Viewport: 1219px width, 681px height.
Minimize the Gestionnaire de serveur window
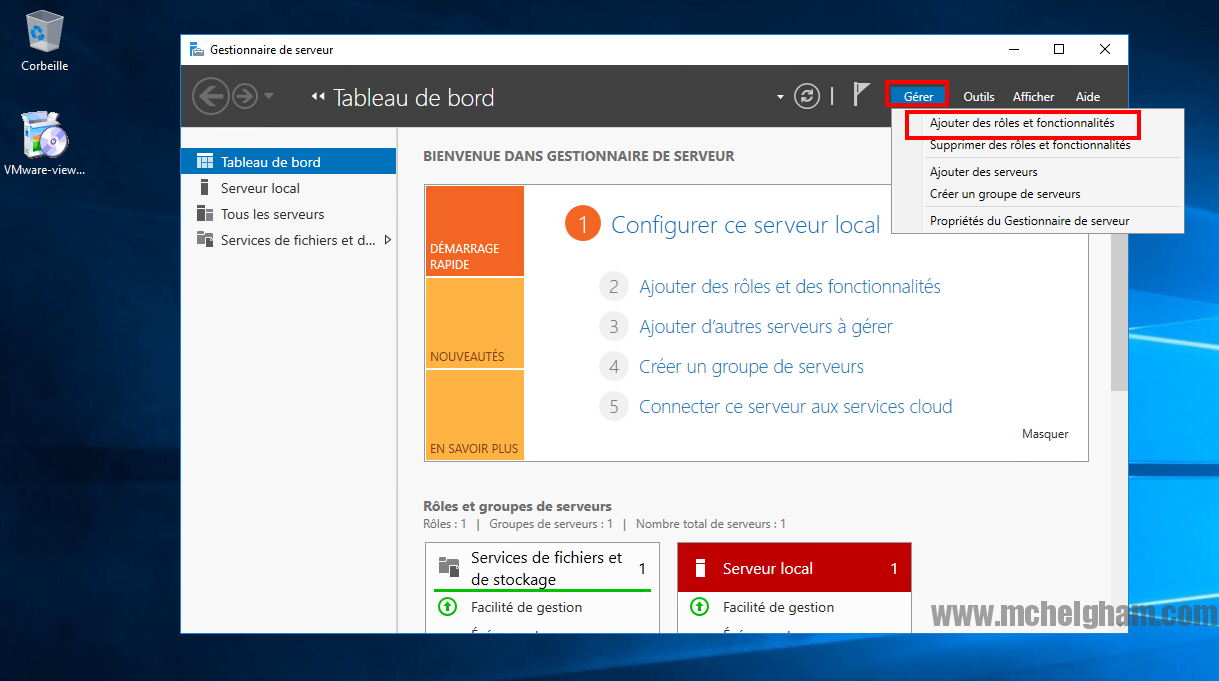point(1012,49)
